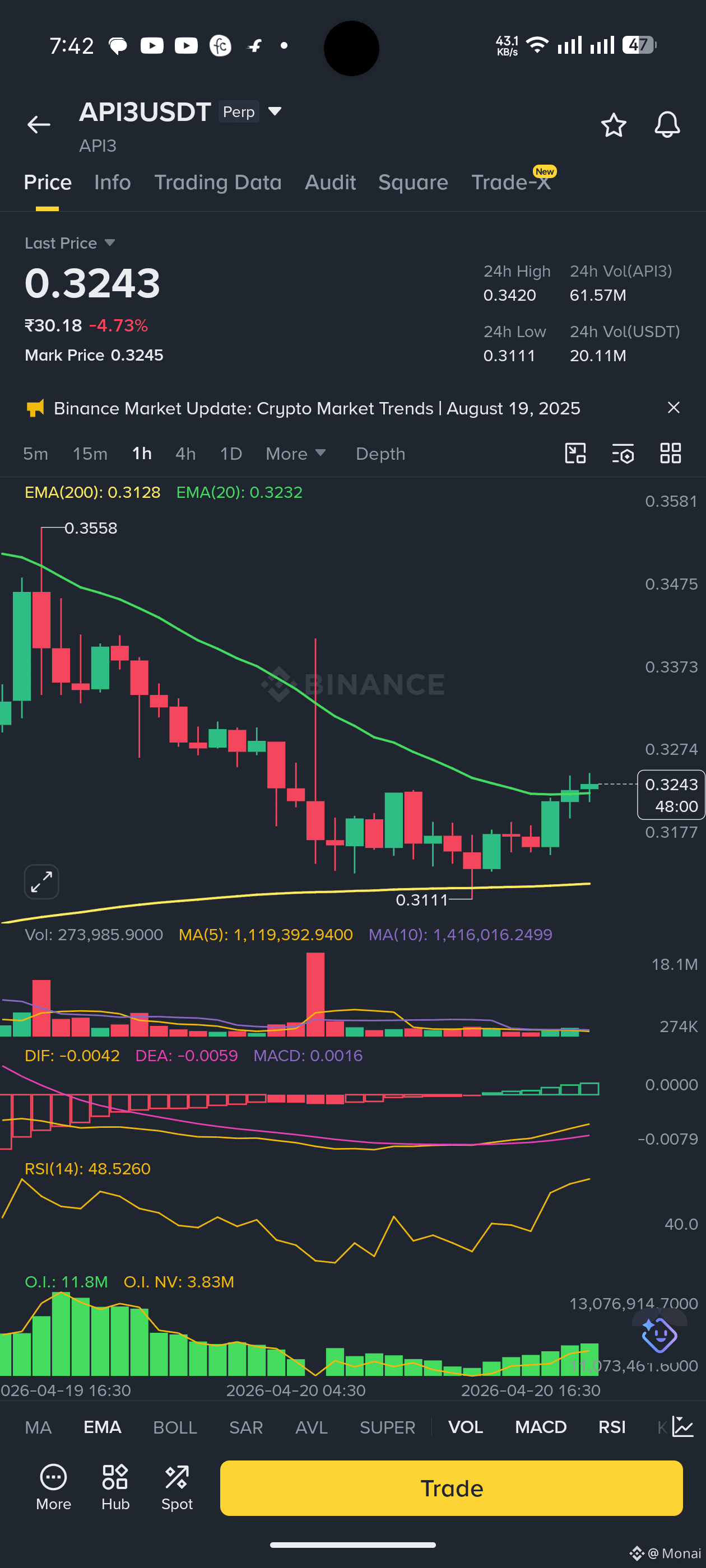This screenshot has width=706, height=1568.
Task: Open indicator settings chart icon at bottom right
Action: (683, 1427)
